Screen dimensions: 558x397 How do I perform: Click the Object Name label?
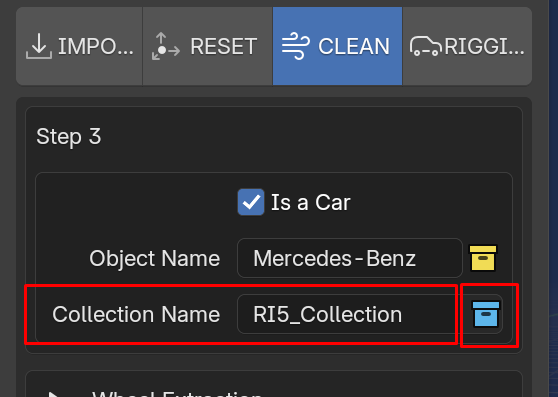[154, 258]
